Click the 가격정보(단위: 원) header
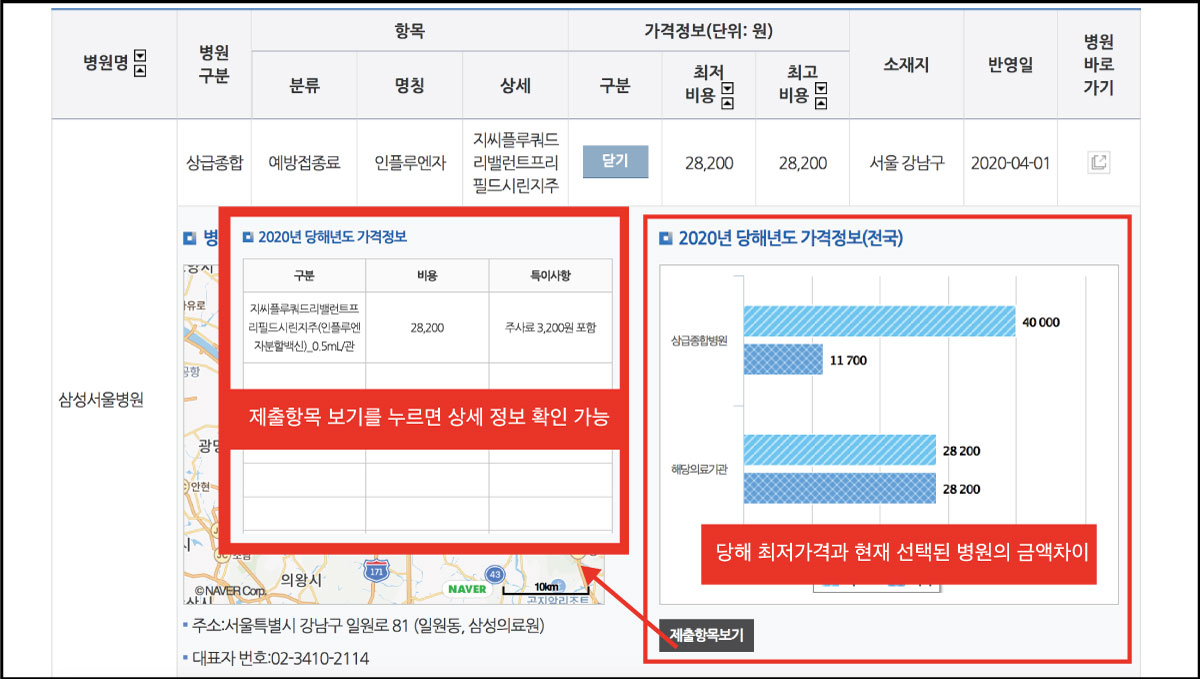This screenshot has height=679, width=1200. tap(708, 31)
